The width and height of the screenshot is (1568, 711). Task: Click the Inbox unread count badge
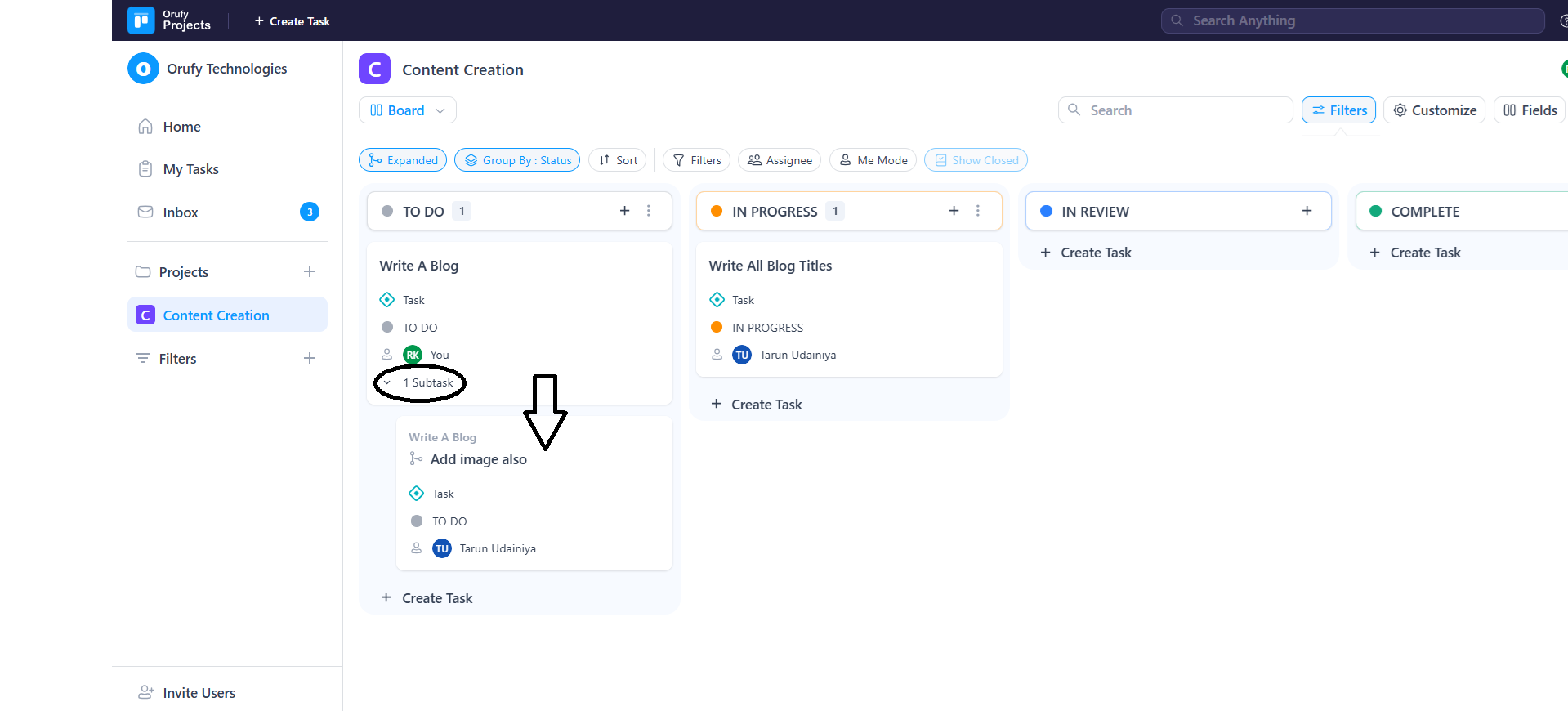coord(309,212)
